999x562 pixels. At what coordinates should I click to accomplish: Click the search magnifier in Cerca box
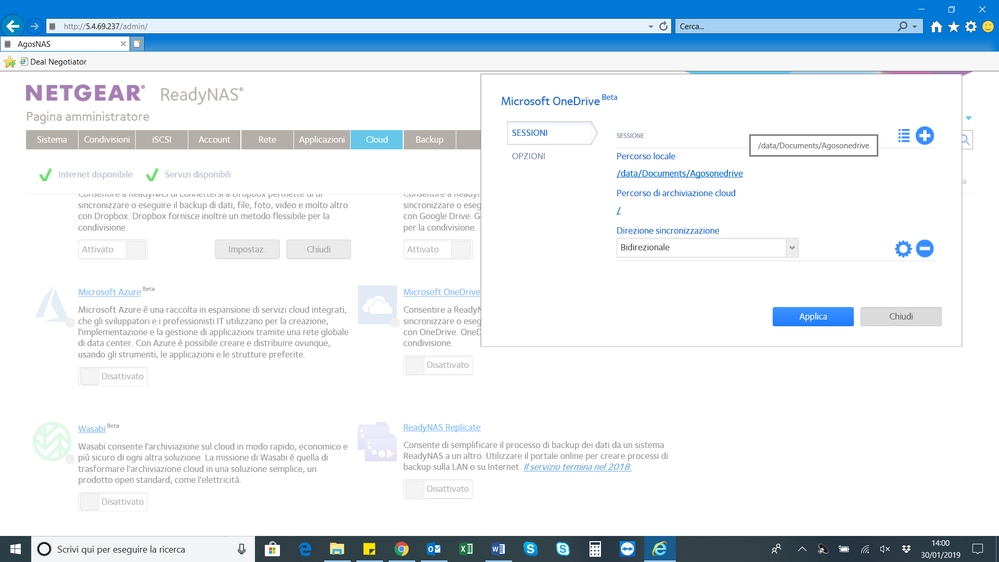(902, 26)
